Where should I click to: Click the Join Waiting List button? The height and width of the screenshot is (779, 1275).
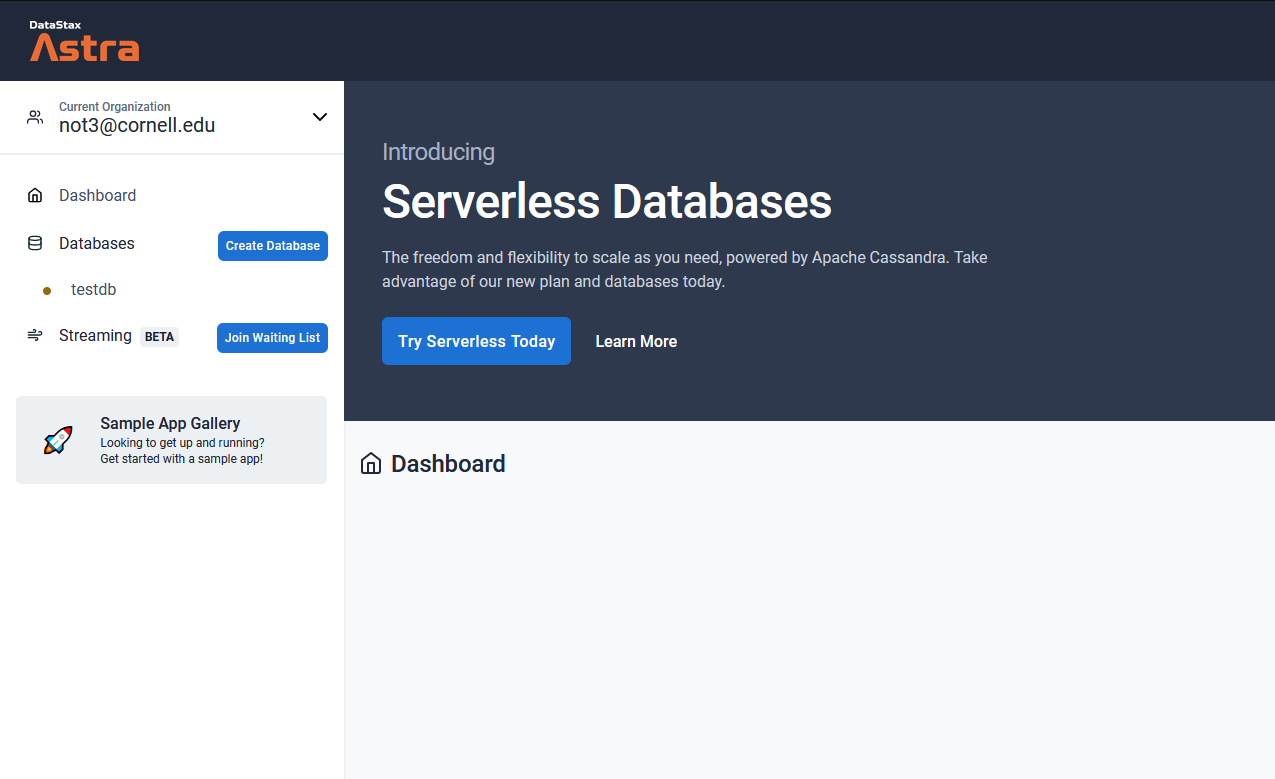[272, 338]
